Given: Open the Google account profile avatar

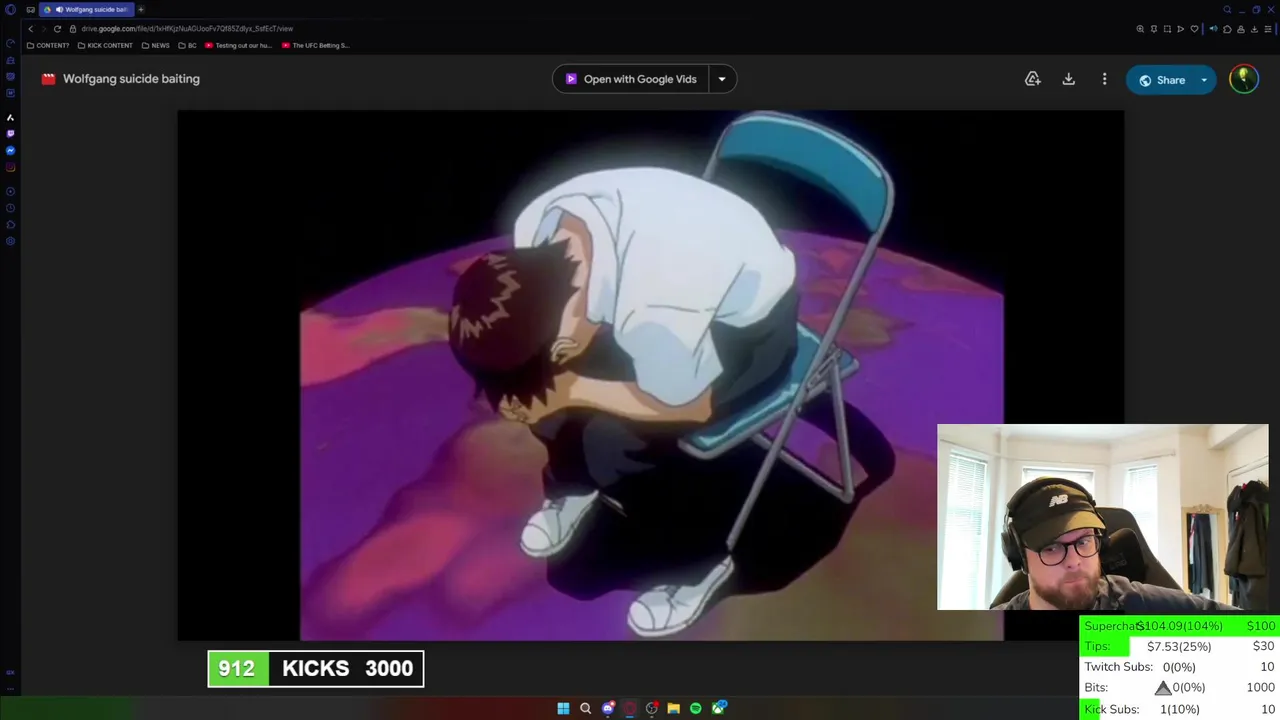Looking at the screenshot, I should pyautogui.click(x=1244, y=79).
